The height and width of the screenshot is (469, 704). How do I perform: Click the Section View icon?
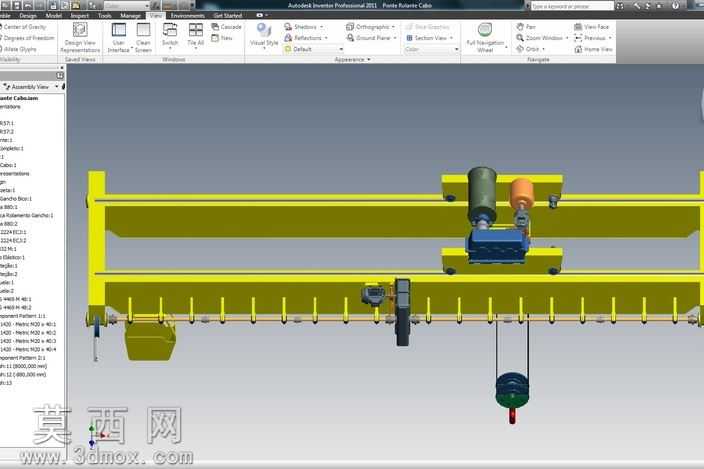tap(409, 38)
